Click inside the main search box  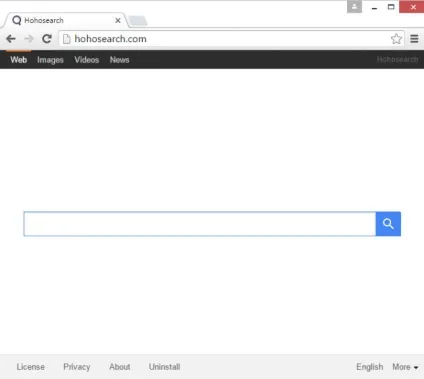[200, 224]
